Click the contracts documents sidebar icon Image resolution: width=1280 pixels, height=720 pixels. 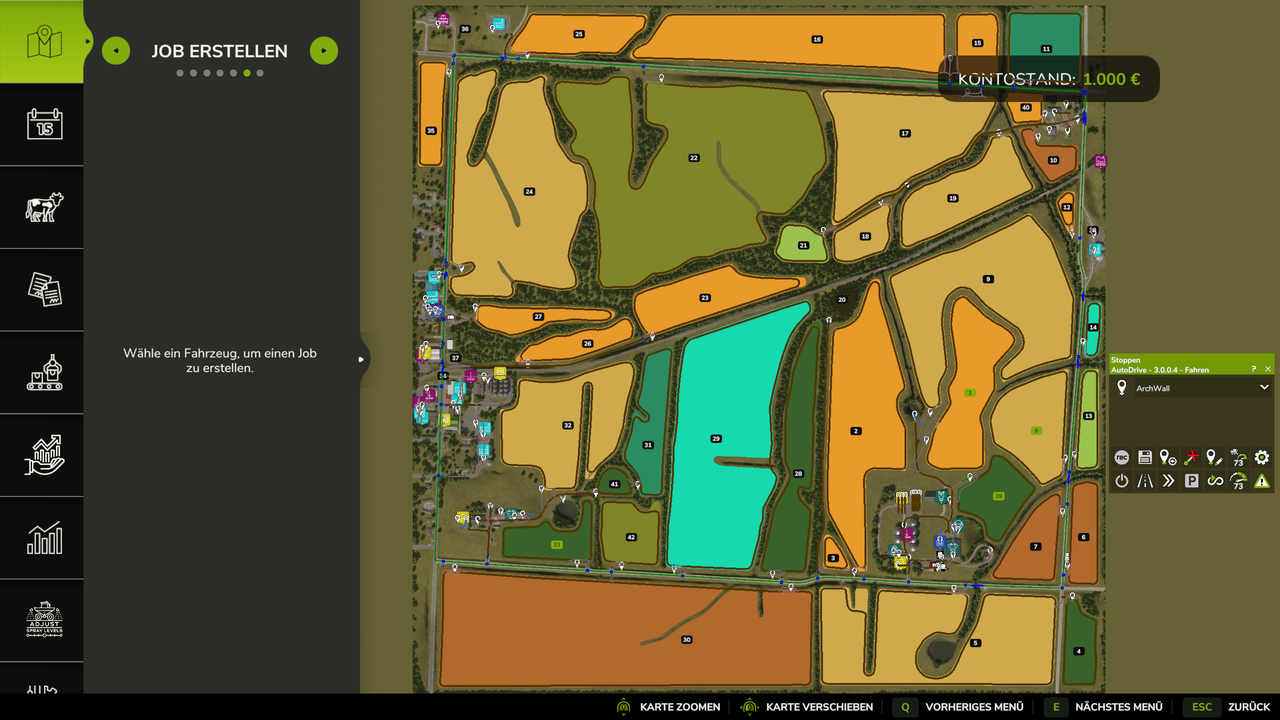click(x=44, y=290)
